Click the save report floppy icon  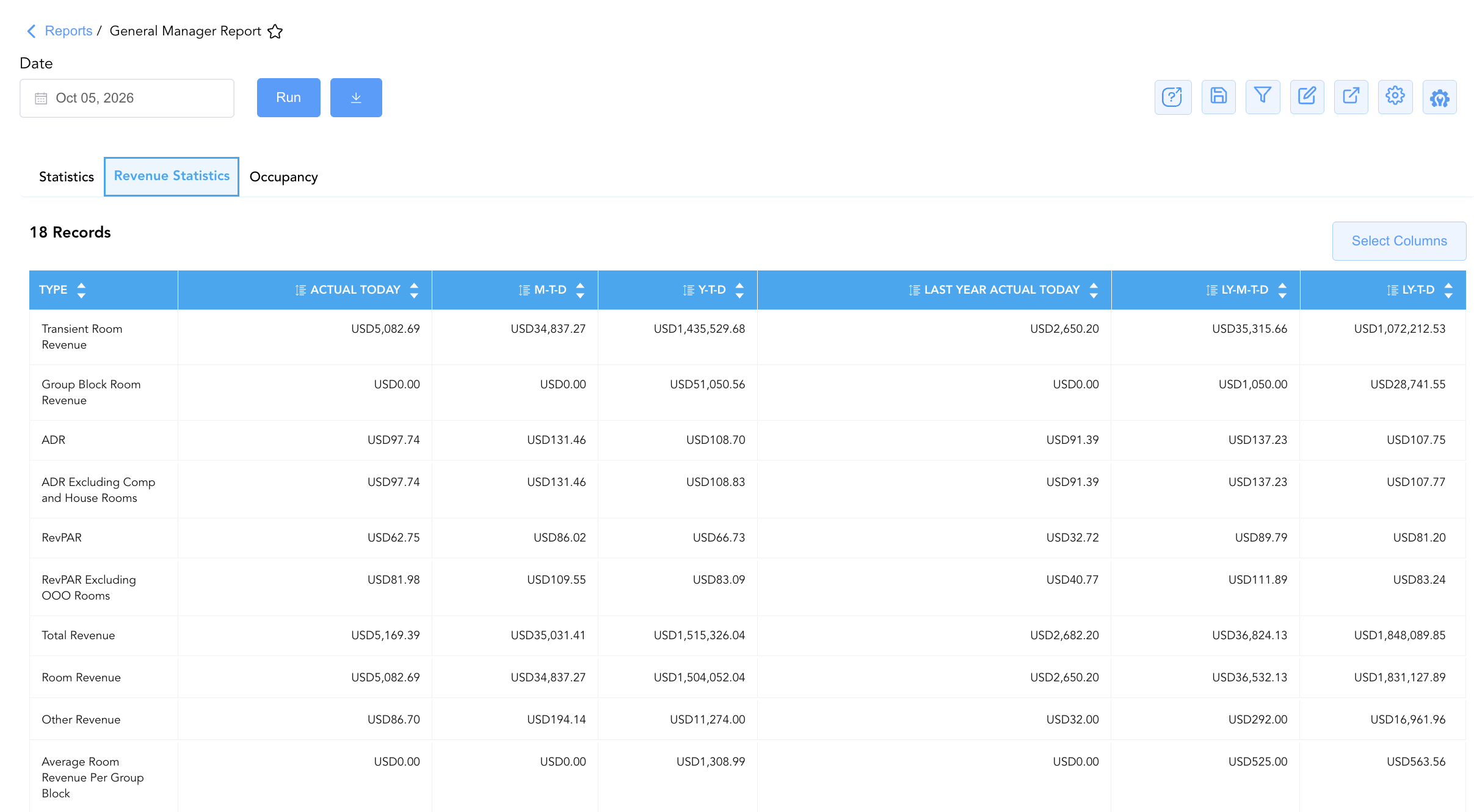(1218, 97)
